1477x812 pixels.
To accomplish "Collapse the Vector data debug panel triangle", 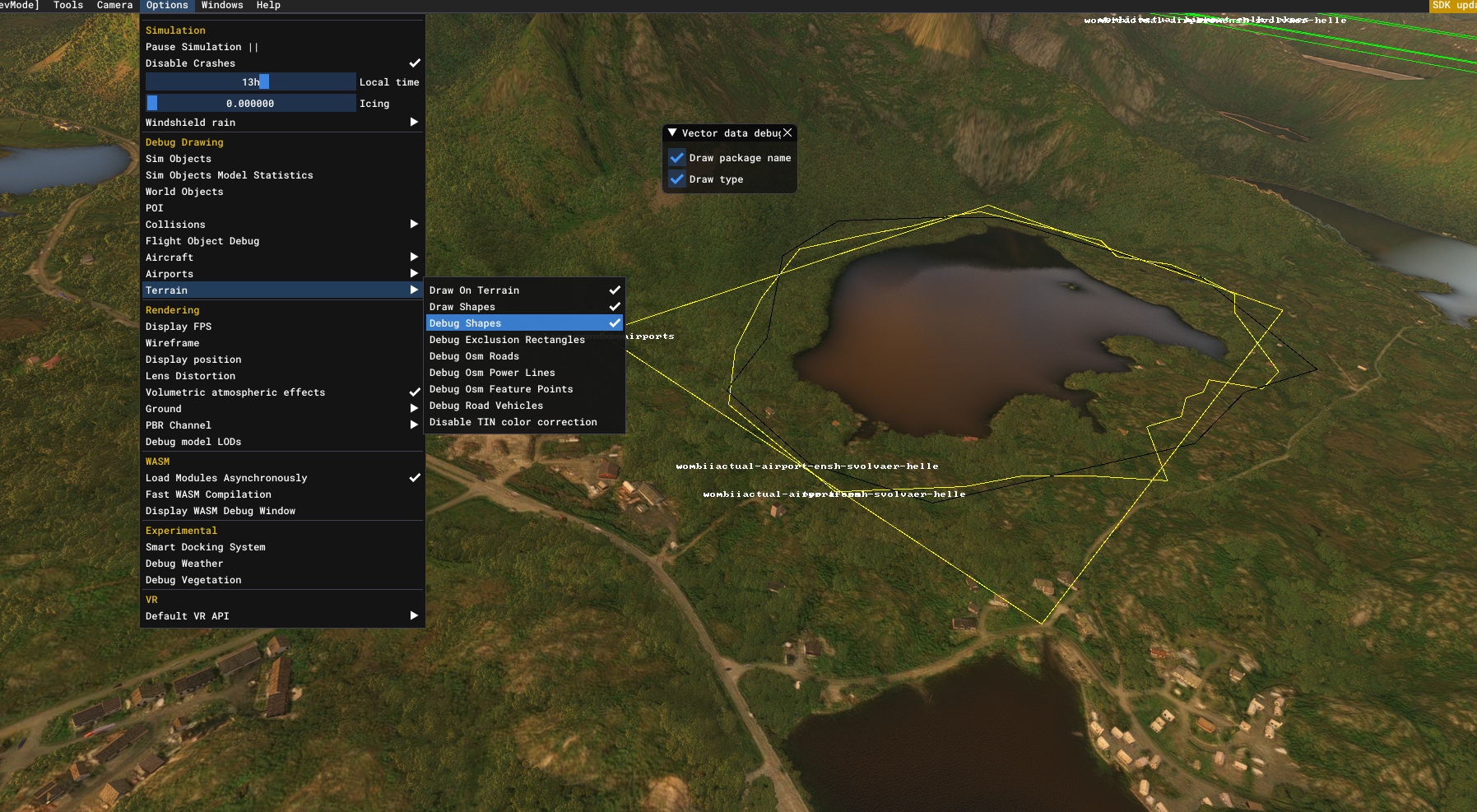I will click(672, 132).
